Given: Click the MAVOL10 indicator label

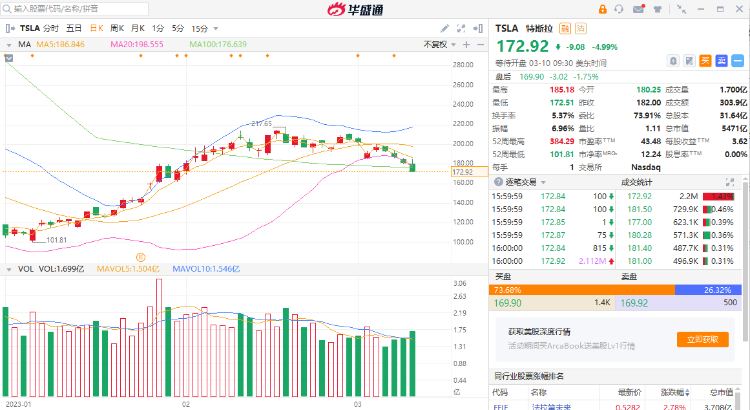Looking at the screenshot, I should [x=206, y=269].
